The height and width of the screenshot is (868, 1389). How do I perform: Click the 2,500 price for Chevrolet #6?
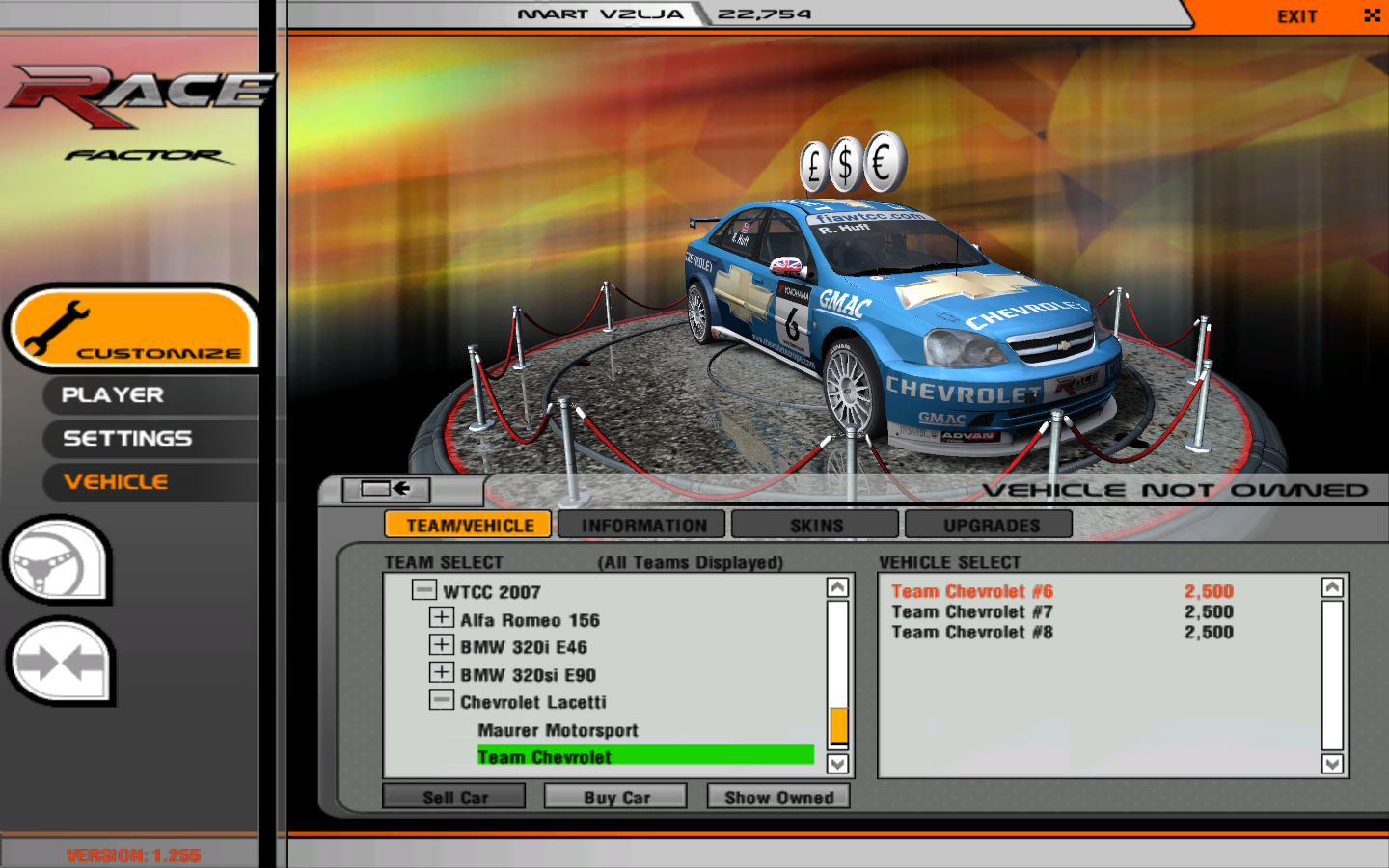pyautogui.click(x=1209, y=591)
